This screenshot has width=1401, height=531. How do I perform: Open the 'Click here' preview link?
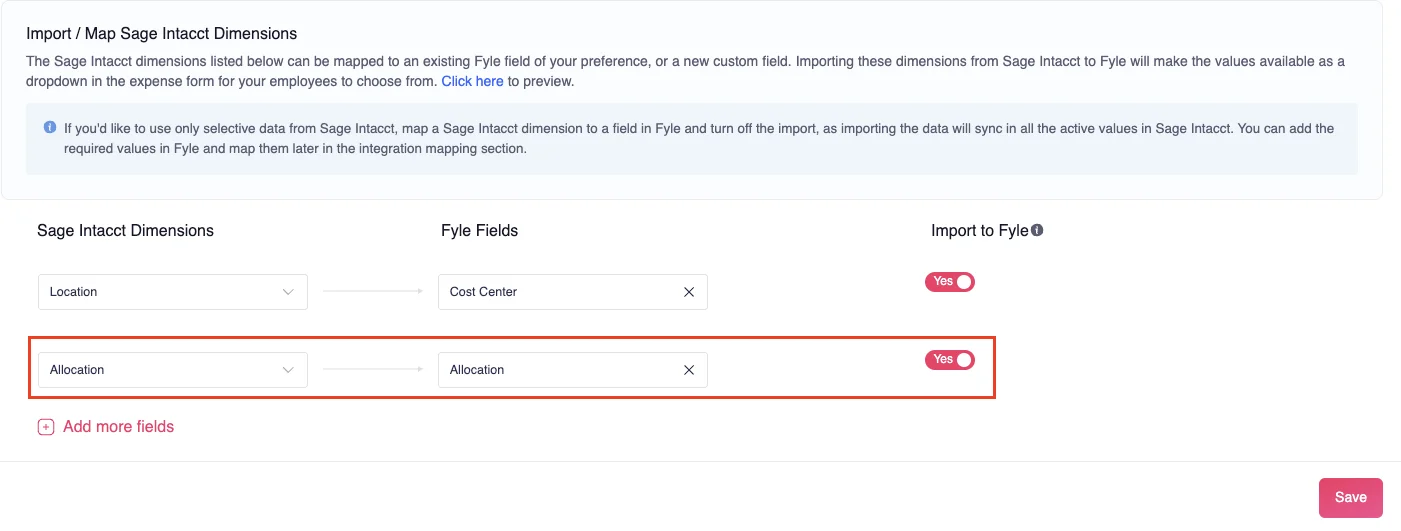click(472, 81)
